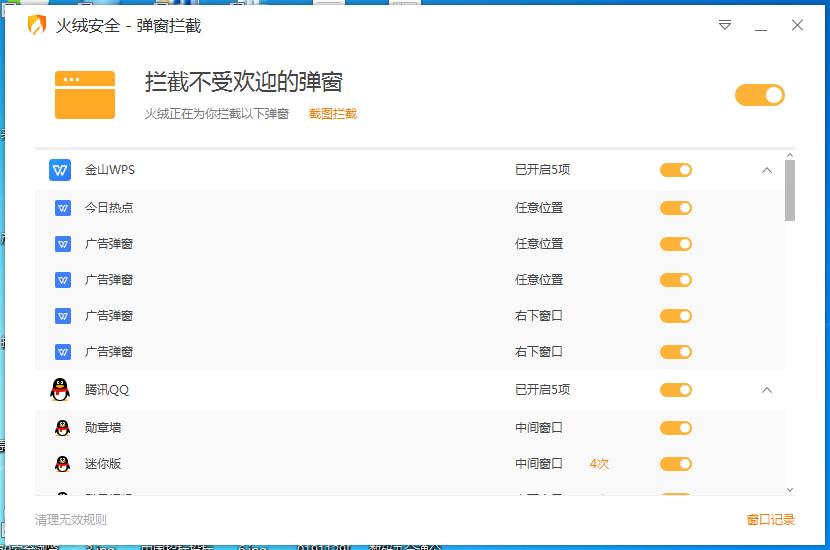Click the QQ icon beside 勋章墙
This screenshot has width=830, height=550.
pos(62,428)
